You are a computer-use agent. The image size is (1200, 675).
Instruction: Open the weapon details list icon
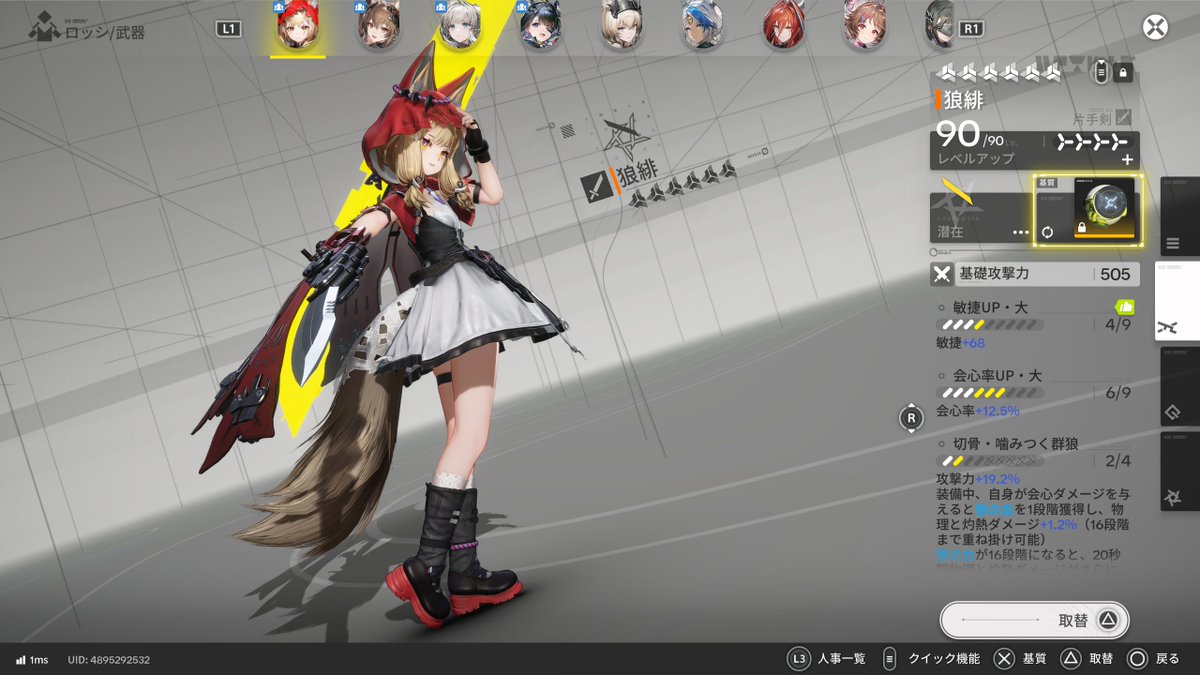coord(1101,72)
